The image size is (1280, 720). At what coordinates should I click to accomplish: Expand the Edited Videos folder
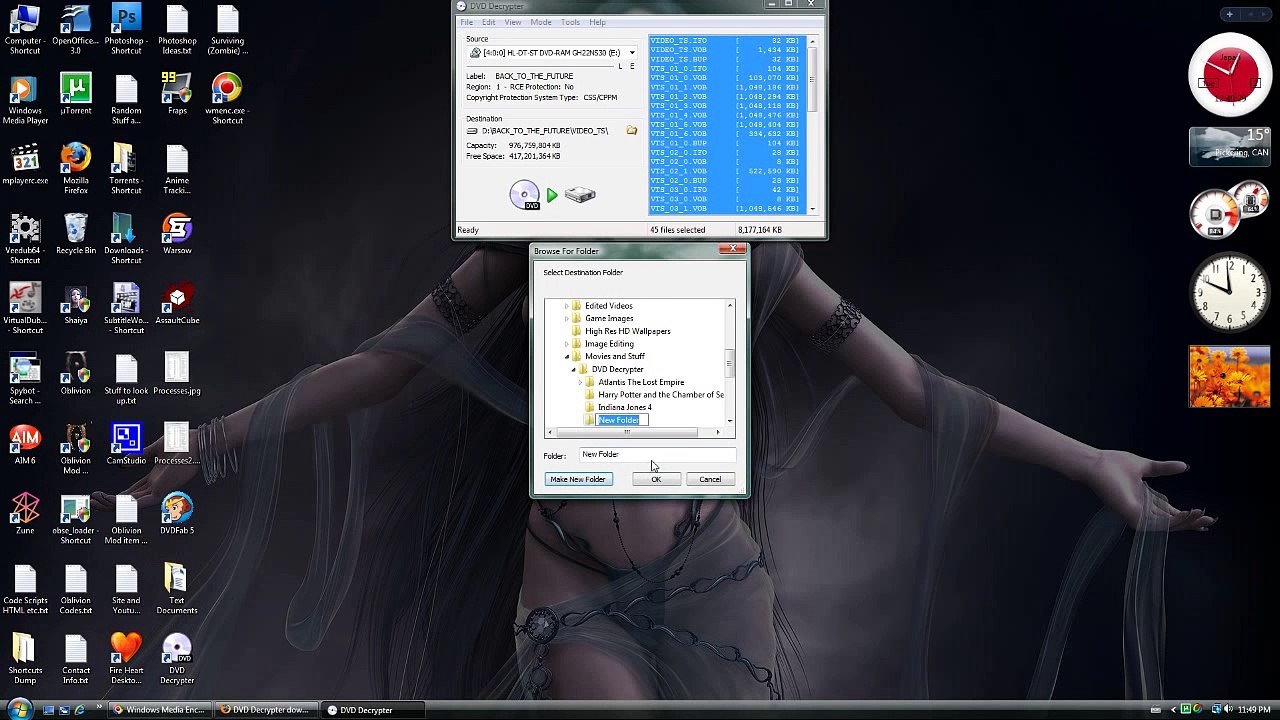567,306
